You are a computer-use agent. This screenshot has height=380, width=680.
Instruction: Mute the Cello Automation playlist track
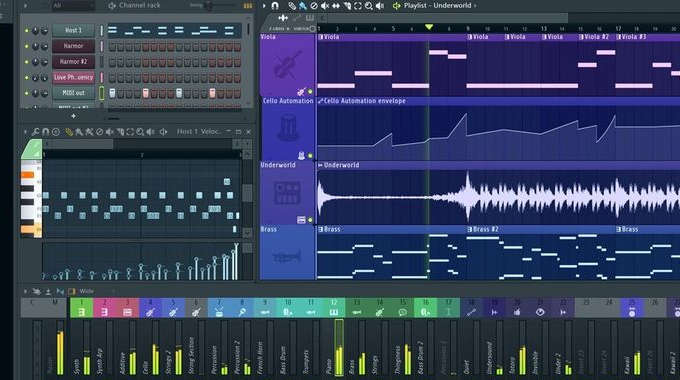click(x=310, y=156)
